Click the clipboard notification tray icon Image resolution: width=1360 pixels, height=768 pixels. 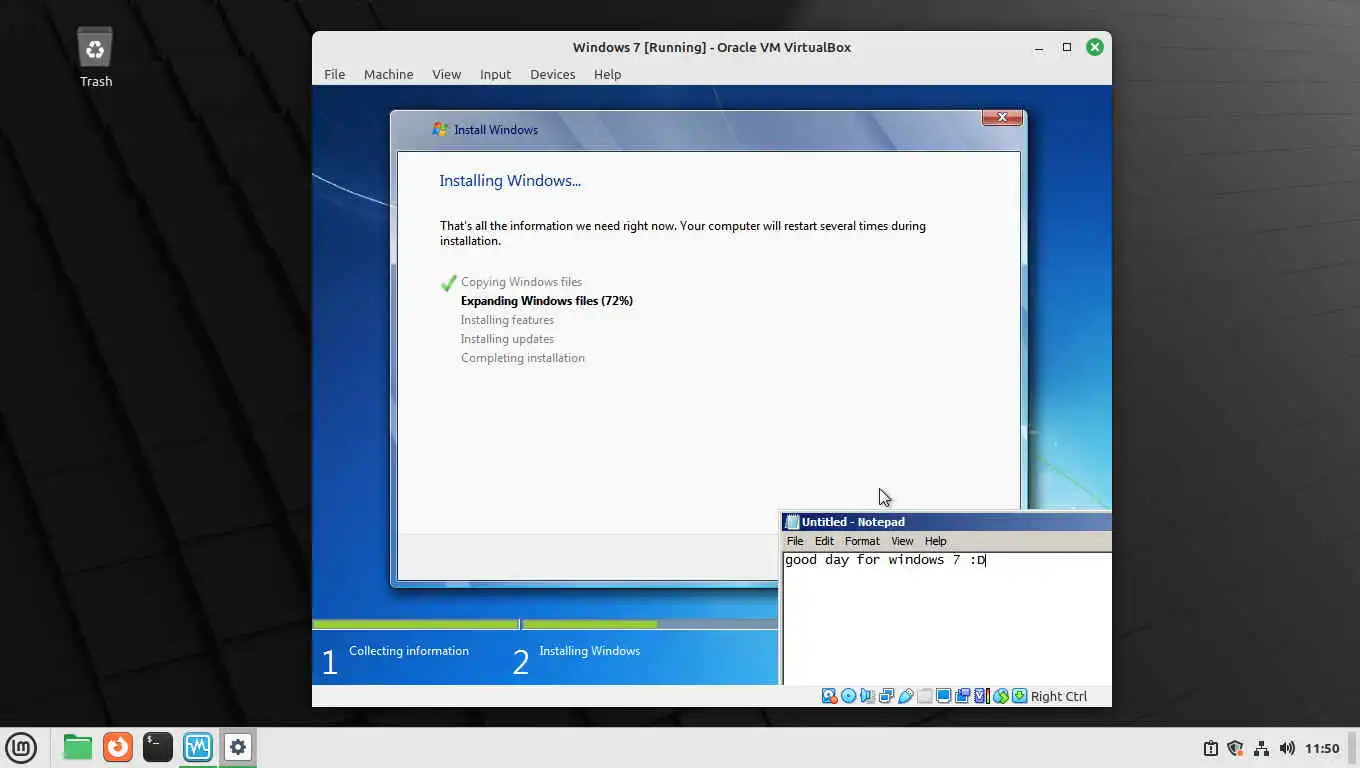click(1210, 748)
